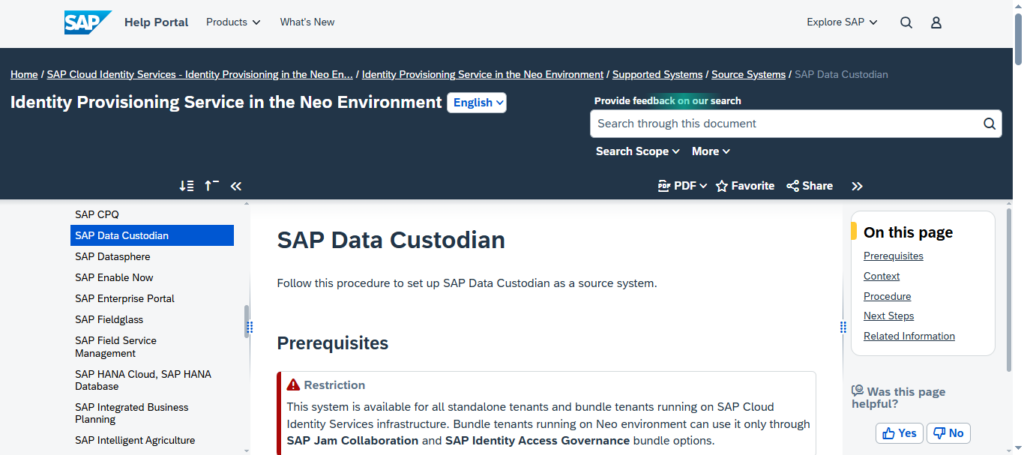The height and width of the screenshot is (455, 1024).
Task: Jump to Next Steps in On this page
Action: pyautogui.click(x=888, y=316)
